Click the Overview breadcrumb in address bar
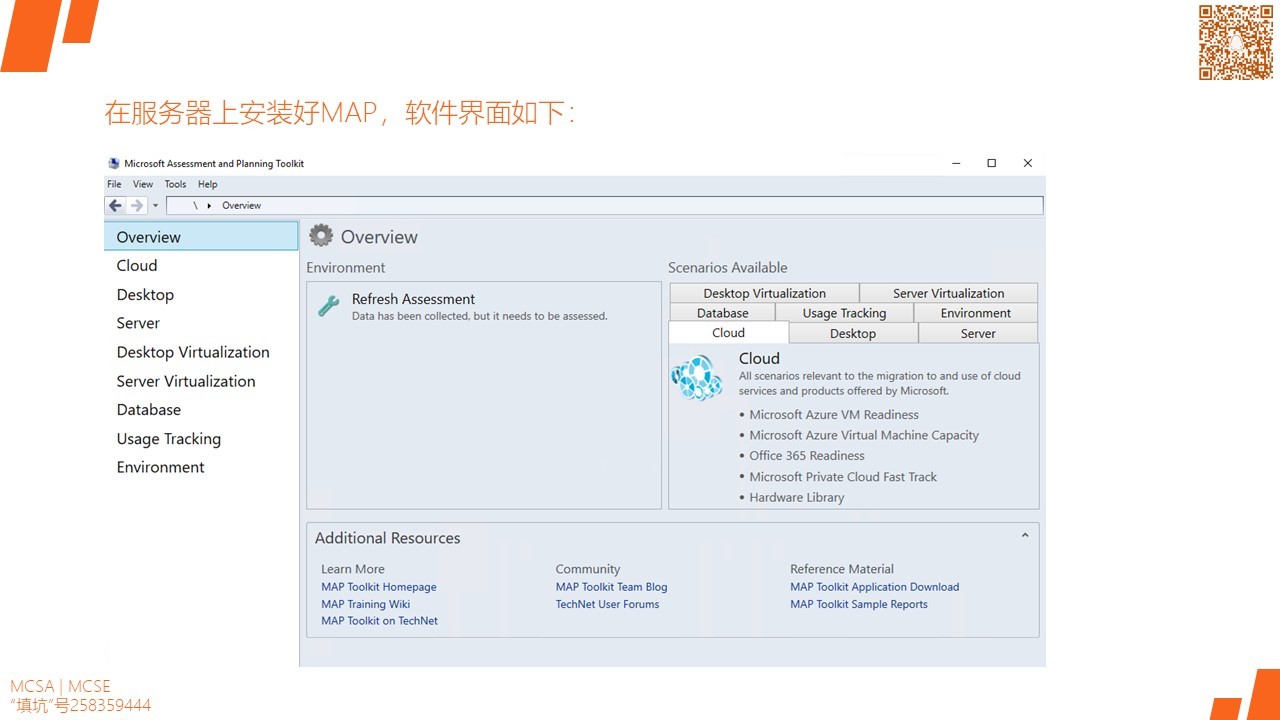This screenshot has width=1280, height=720. 241,205
